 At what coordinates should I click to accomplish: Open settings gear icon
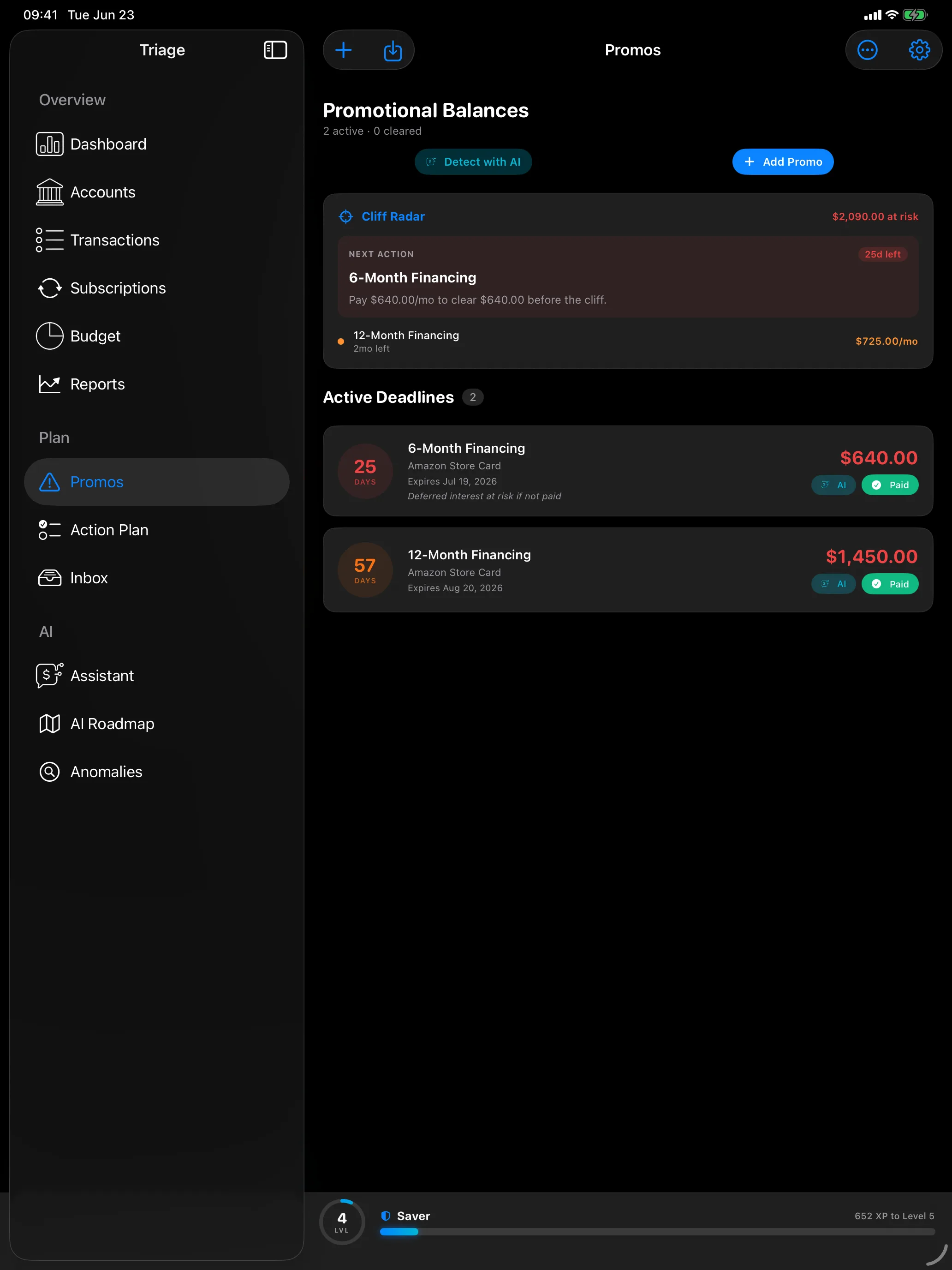919,50
